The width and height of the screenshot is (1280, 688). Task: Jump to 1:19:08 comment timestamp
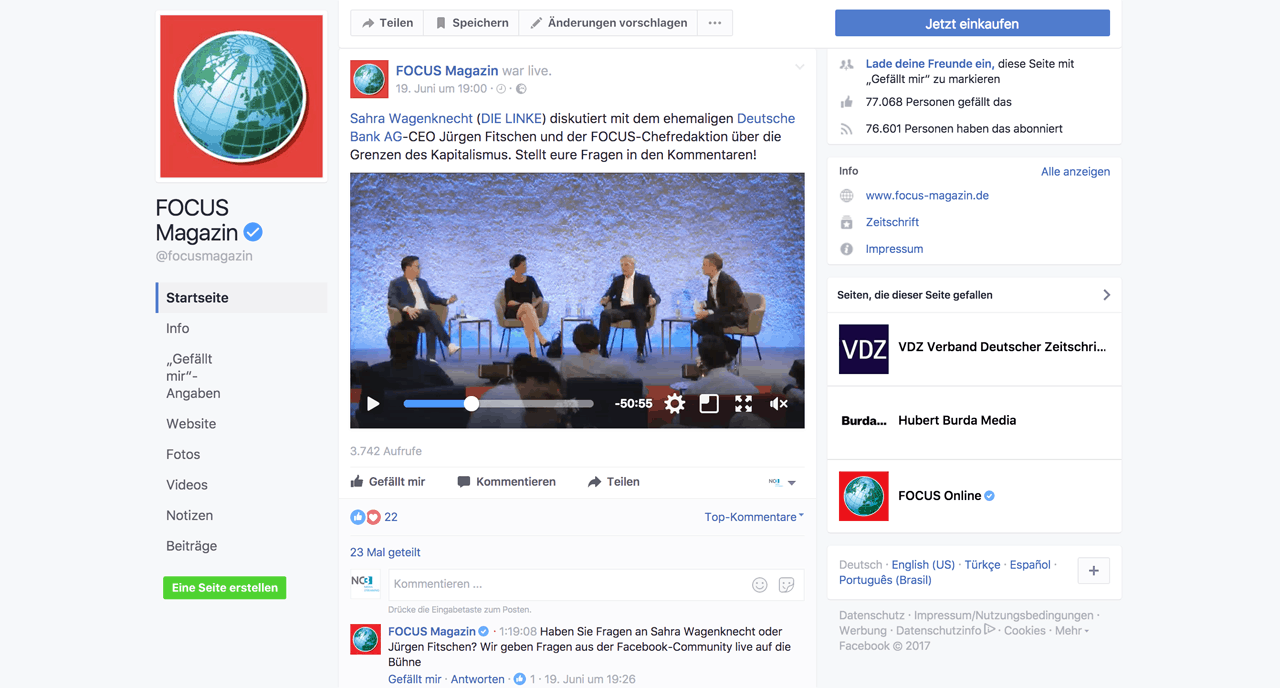point(517,632)
